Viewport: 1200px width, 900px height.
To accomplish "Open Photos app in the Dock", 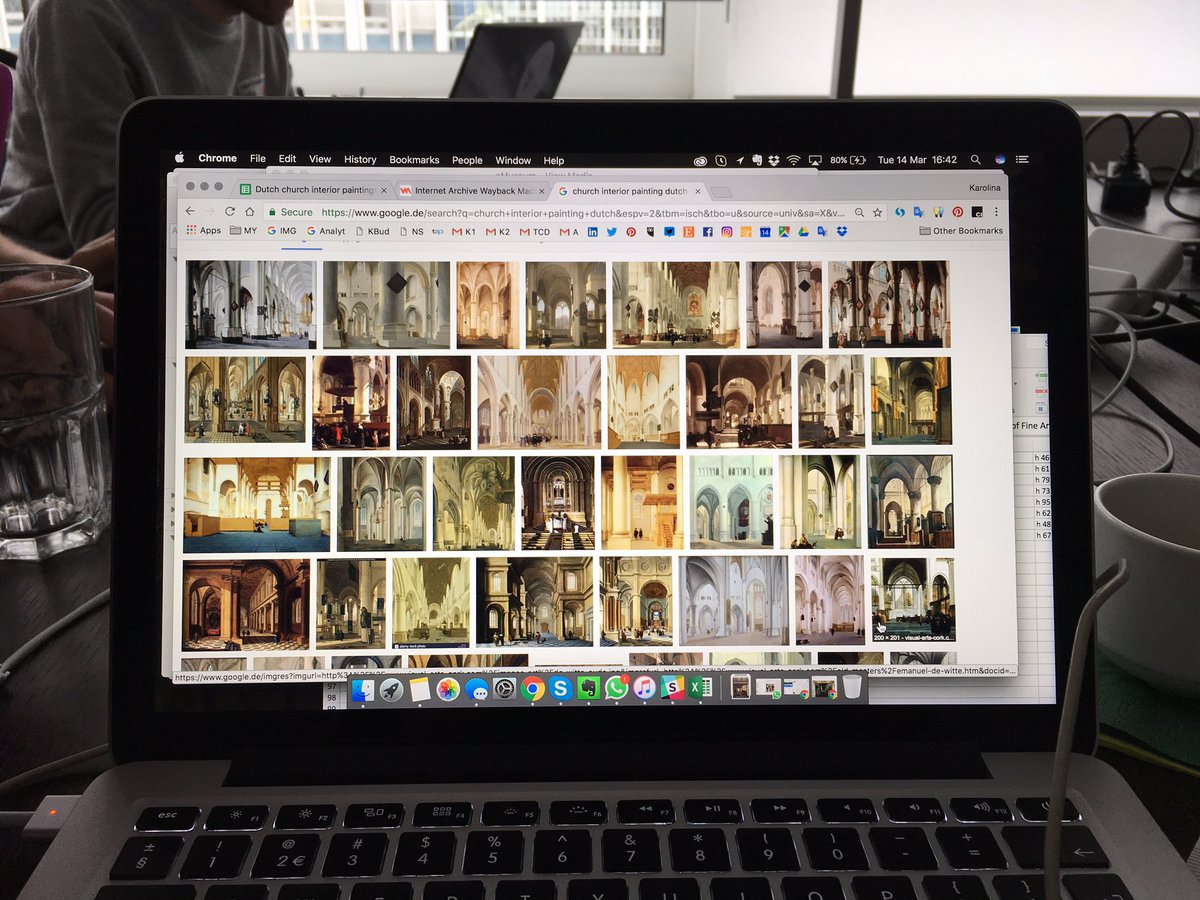I will [448, 689].
